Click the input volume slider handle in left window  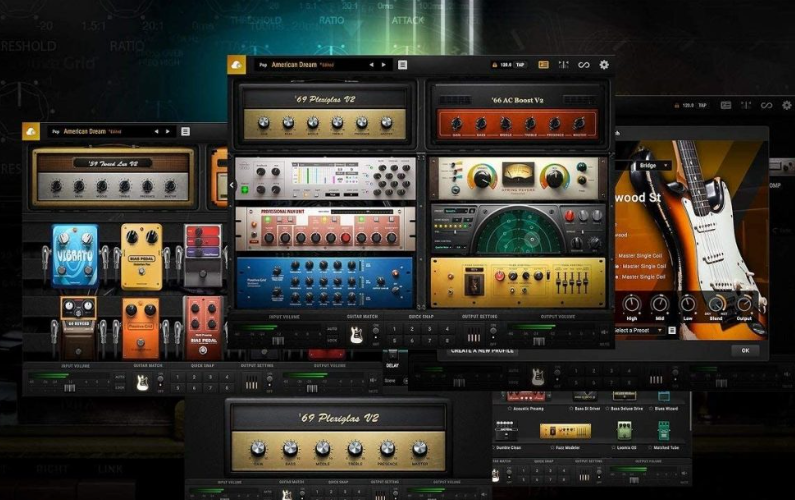[69, 388]
